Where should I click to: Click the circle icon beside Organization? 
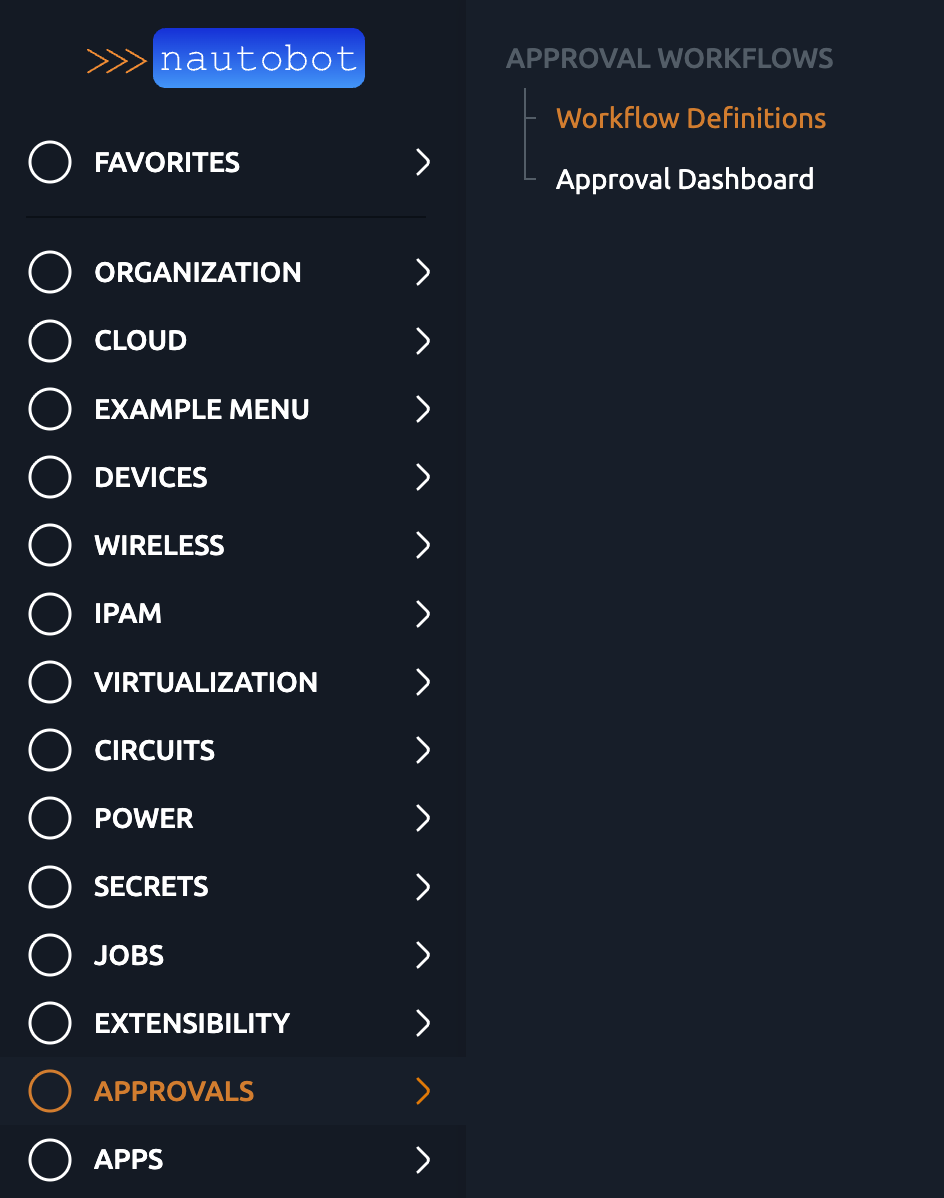(50, 272)
